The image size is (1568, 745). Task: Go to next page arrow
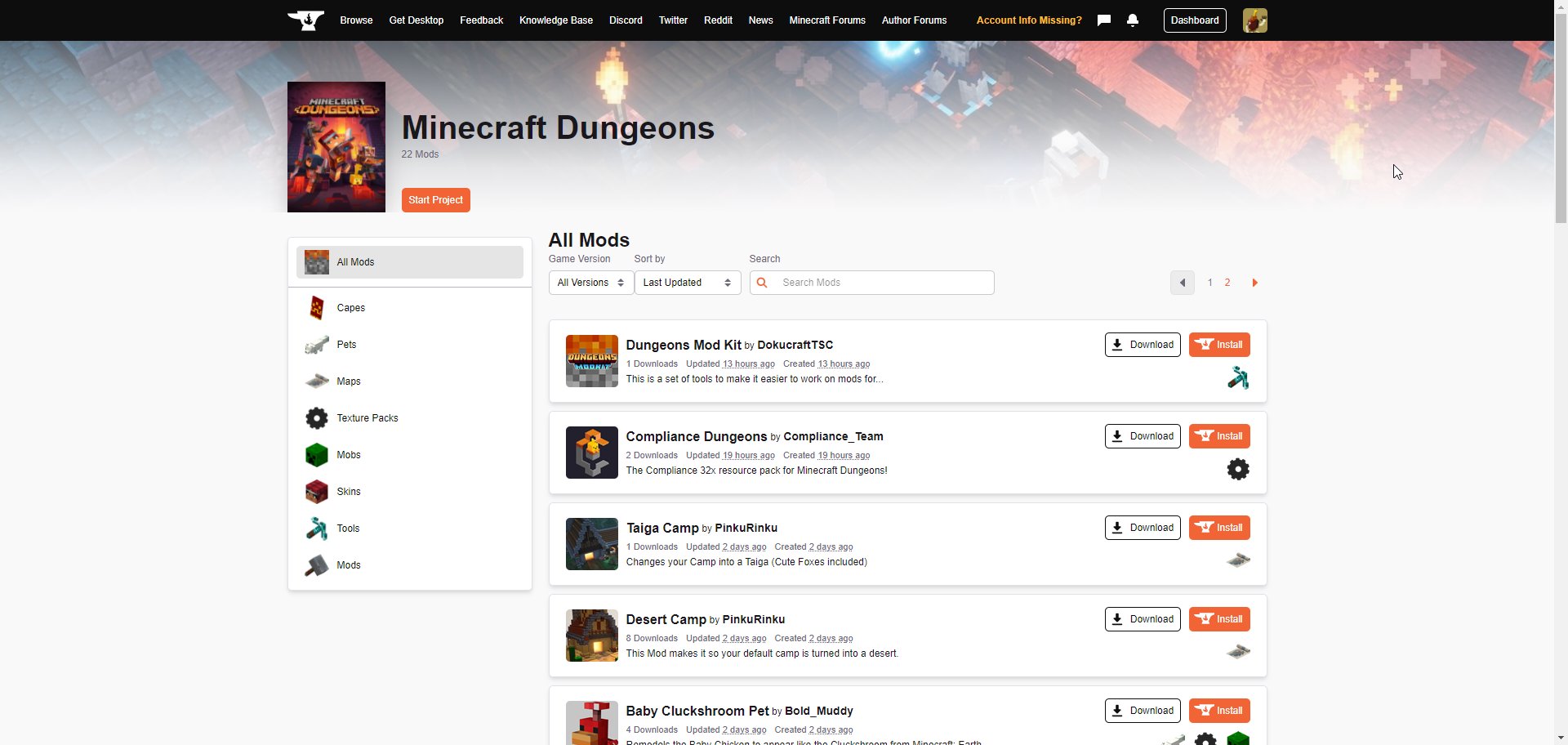(1254, 283)
